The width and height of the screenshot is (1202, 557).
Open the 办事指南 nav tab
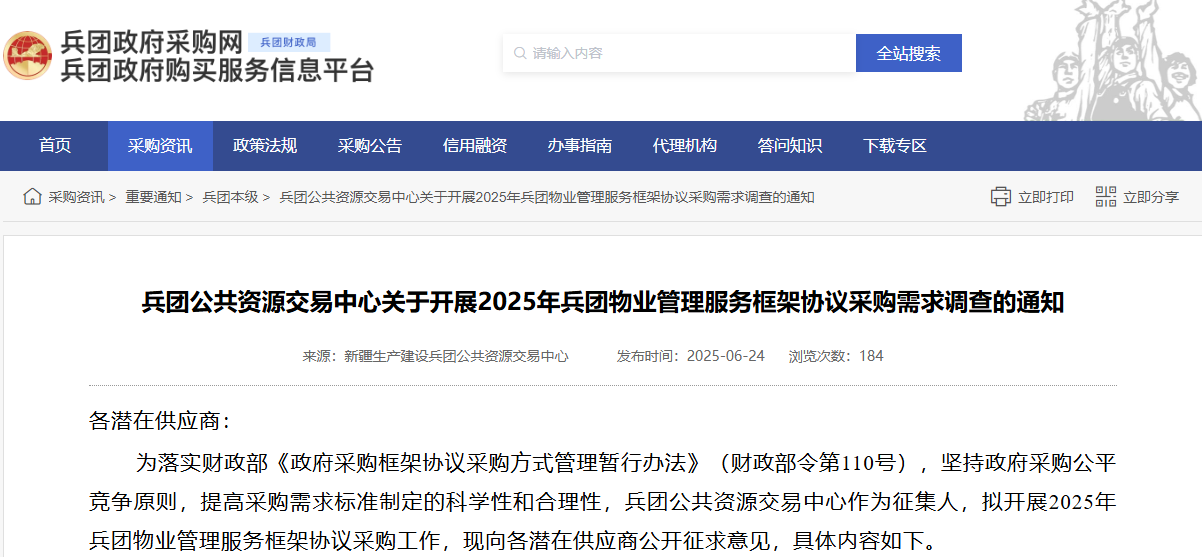[x=580, y=146]
